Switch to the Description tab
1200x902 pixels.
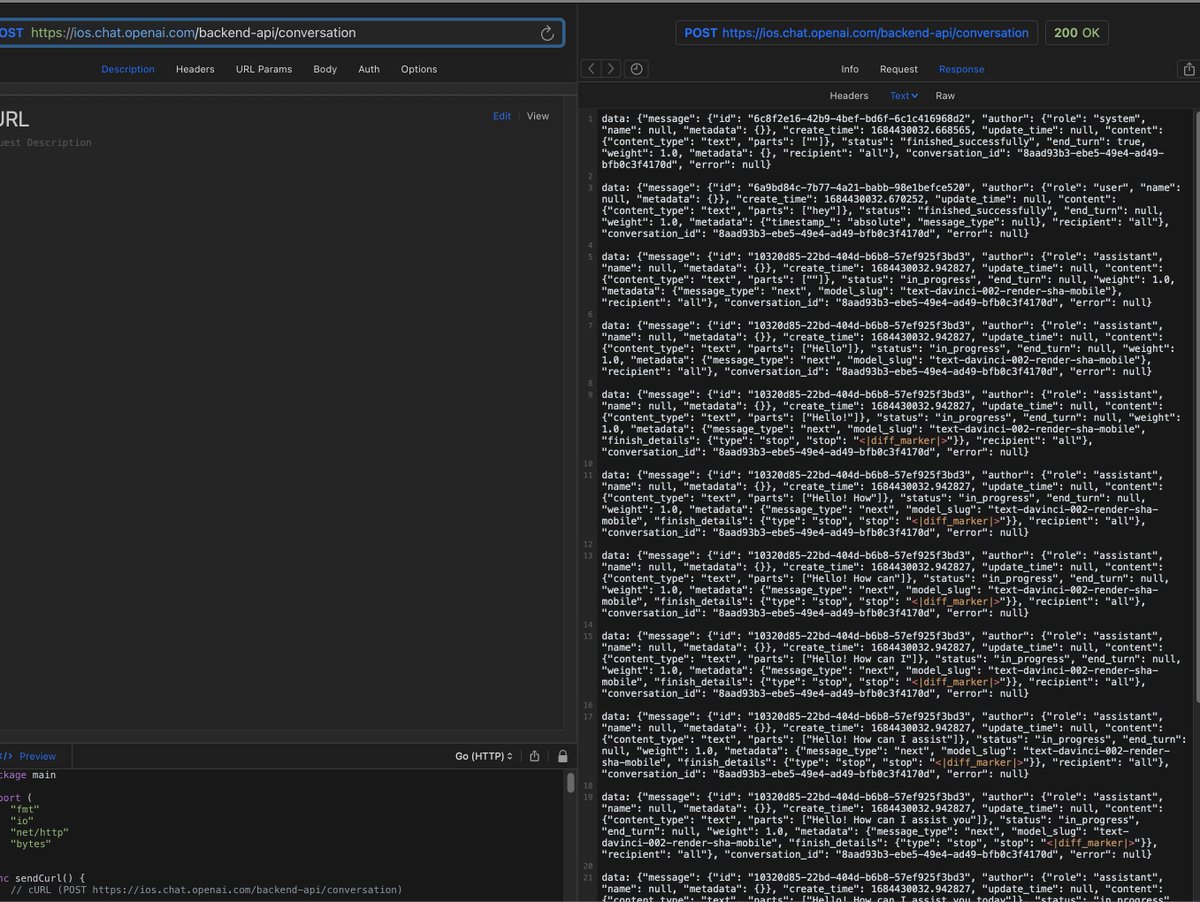coord(128,70)
